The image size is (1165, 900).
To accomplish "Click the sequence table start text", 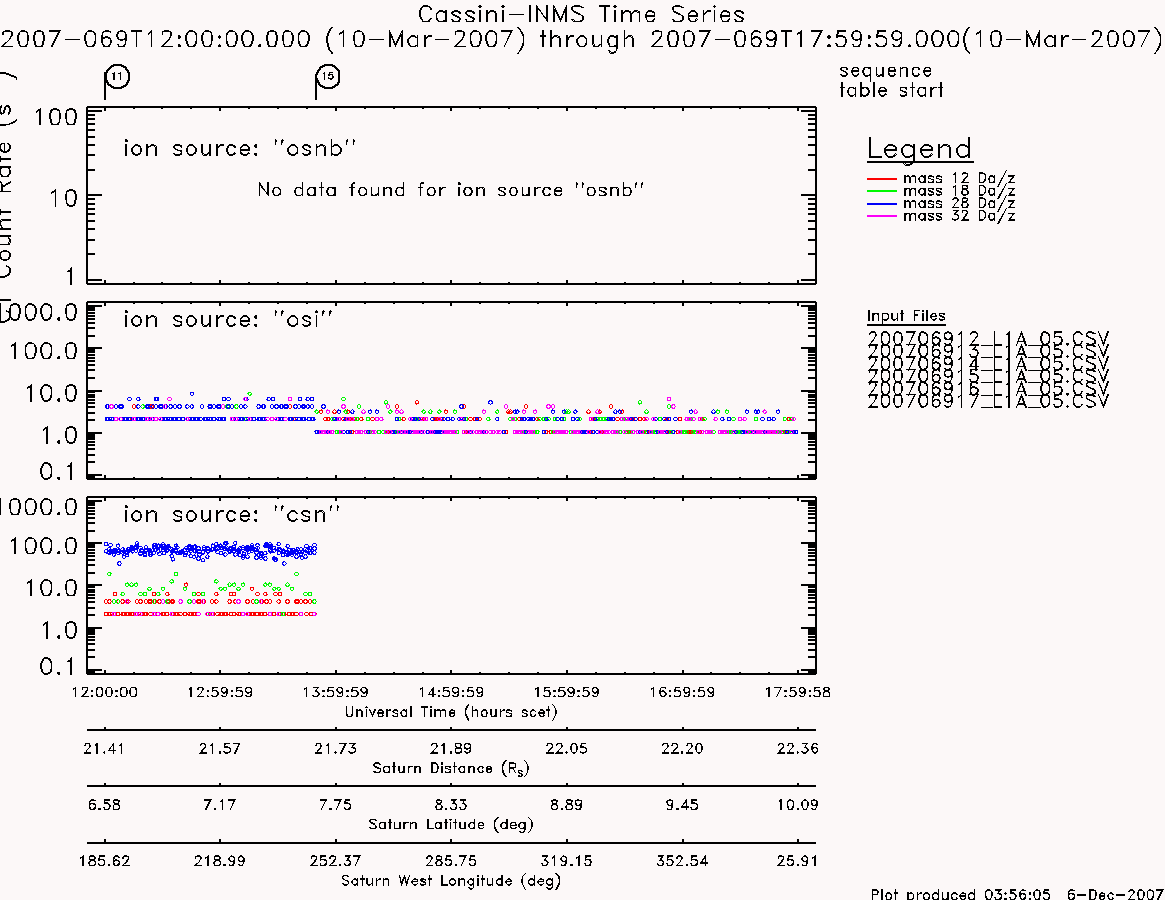I will pyautogui.click(x=891, y=80).
